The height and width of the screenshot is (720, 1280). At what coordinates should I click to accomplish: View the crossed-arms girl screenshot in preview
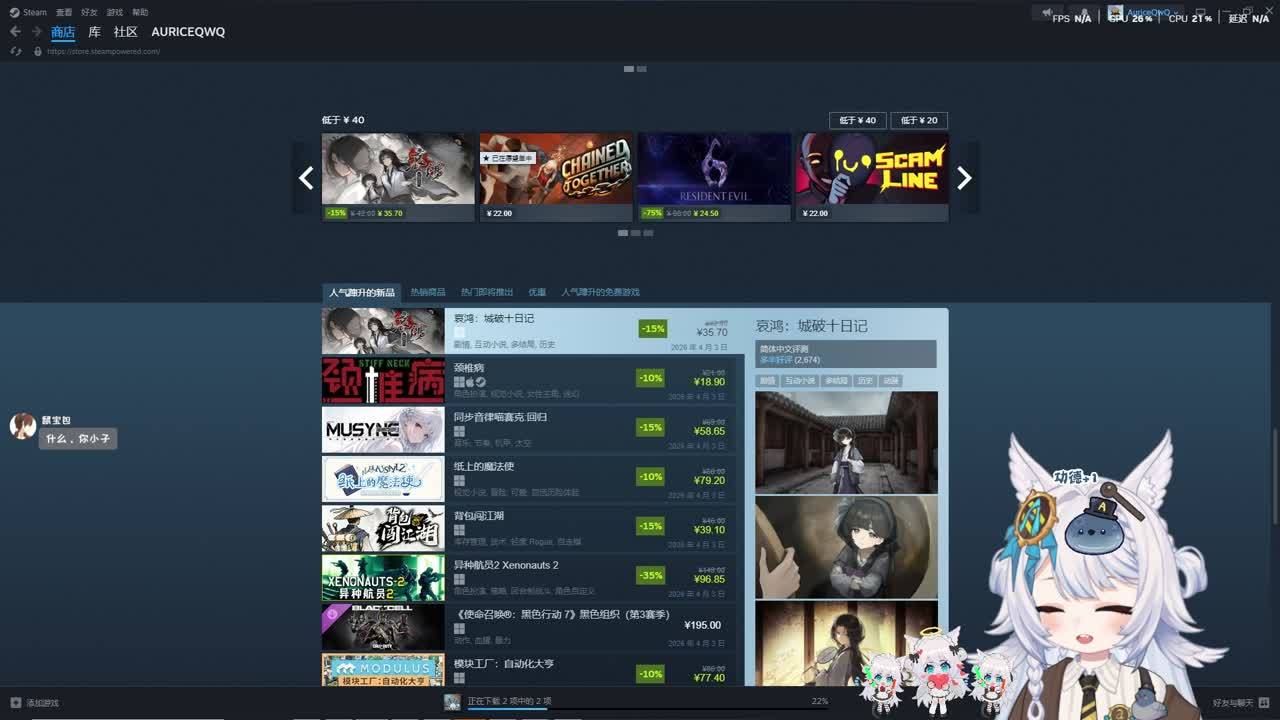(x=847, y=547)
